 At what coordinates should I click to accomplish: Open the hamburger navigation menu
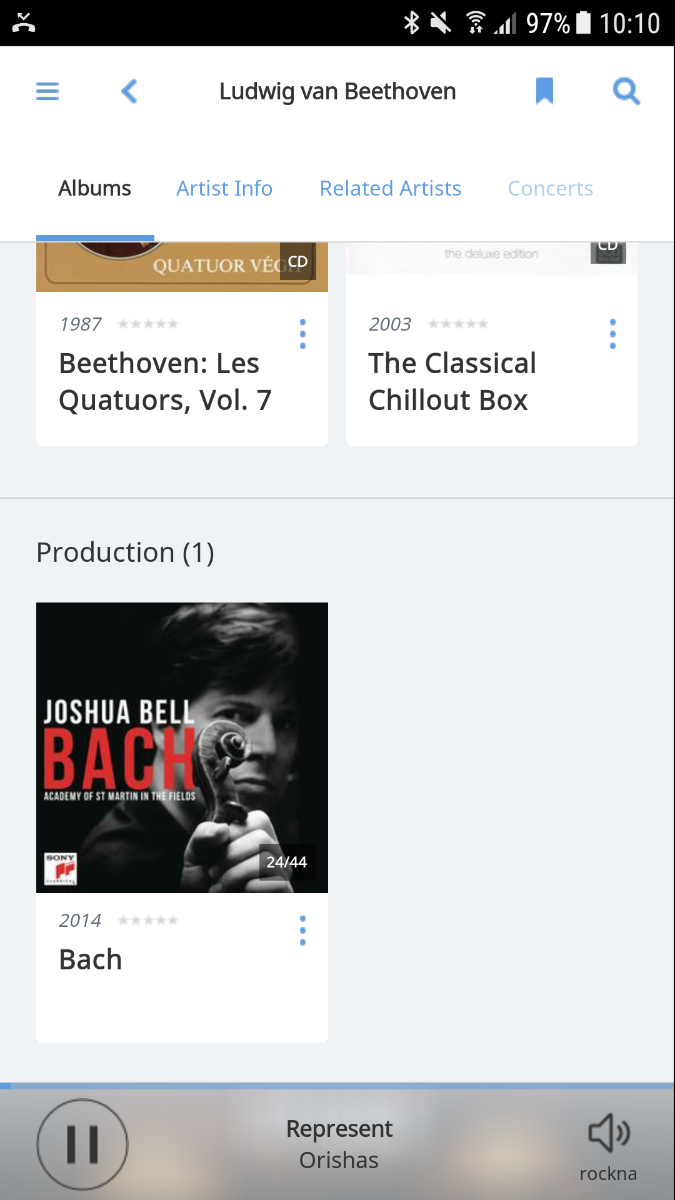(48, 92)
